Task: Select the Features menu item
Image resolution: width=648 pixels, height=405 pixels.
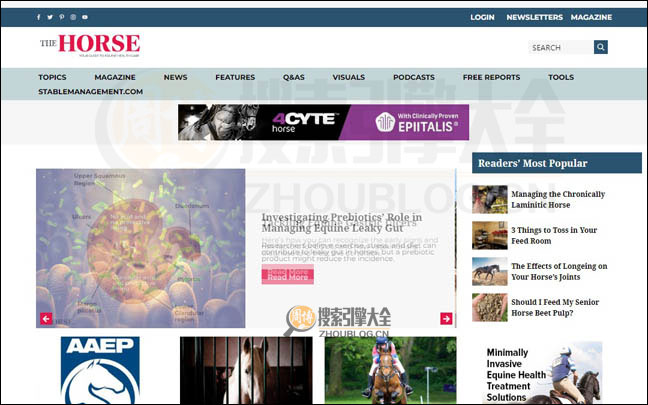Action: click(235, 77)
